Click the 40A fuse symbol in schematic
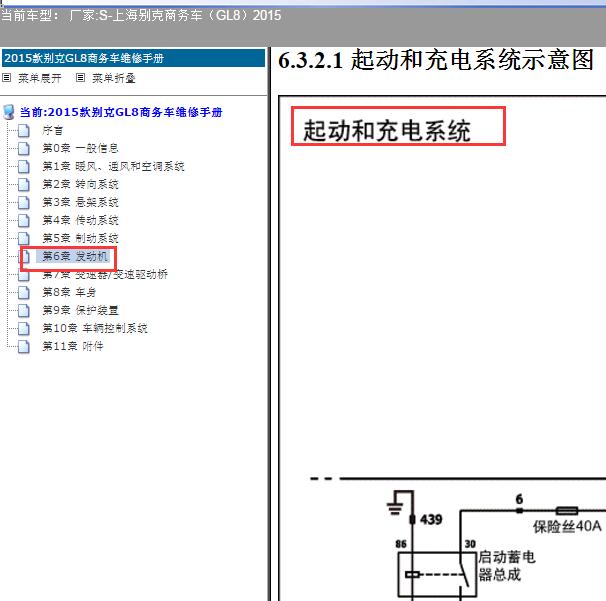 coord(567,511)
